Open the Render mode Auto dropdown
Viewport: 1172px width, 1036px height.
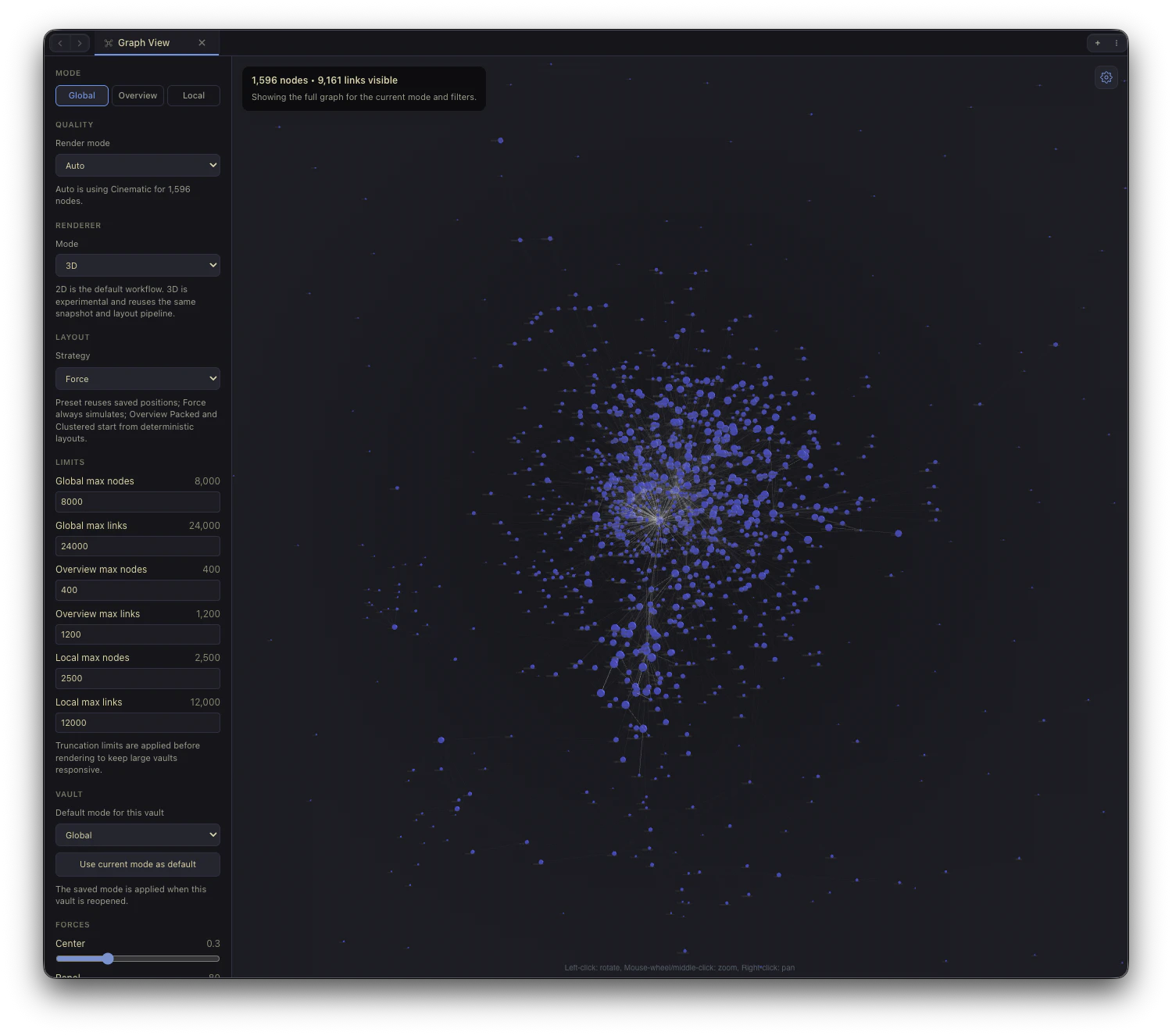pyautogui.click(x=138, y=166)
